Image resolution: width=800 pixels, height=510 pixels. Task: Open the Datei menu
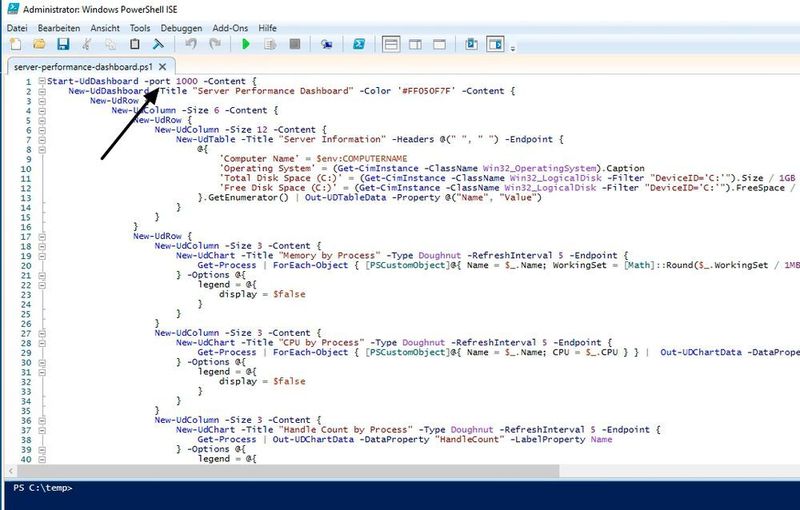coord(17,28)
